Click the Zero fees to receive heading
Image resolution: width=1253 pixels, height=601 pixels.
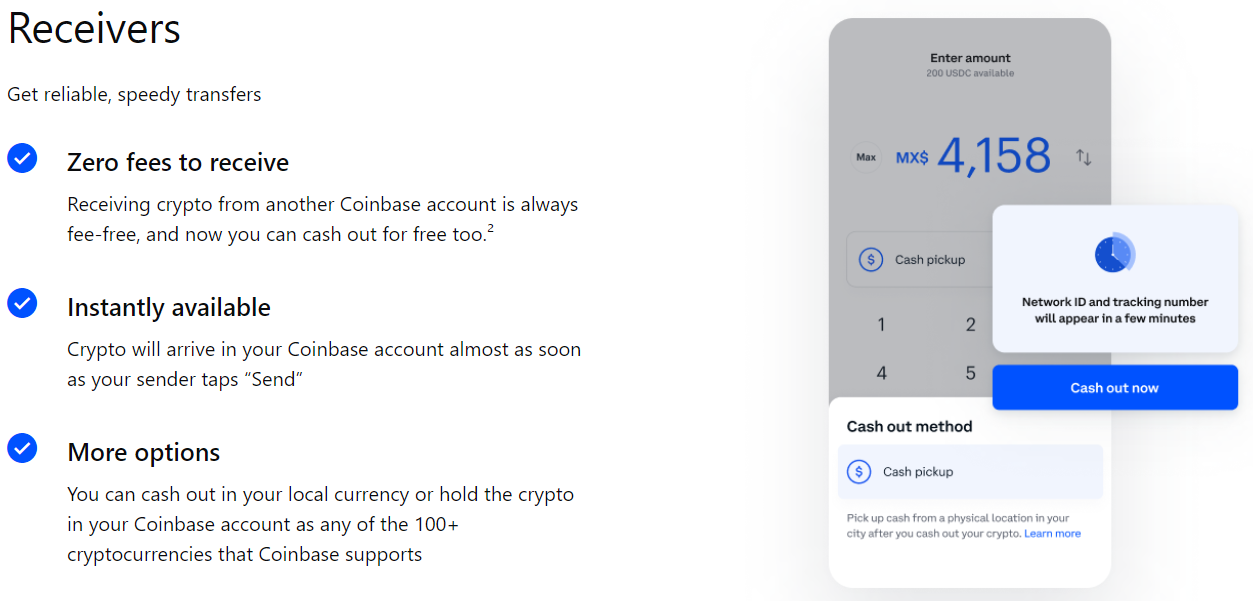tap(178, 162)
